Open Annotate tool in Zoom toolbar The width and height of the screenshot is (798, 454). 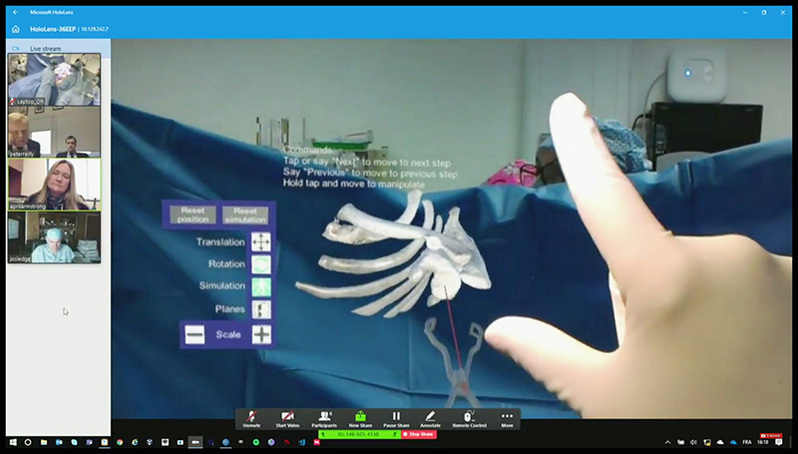(430, 419)
